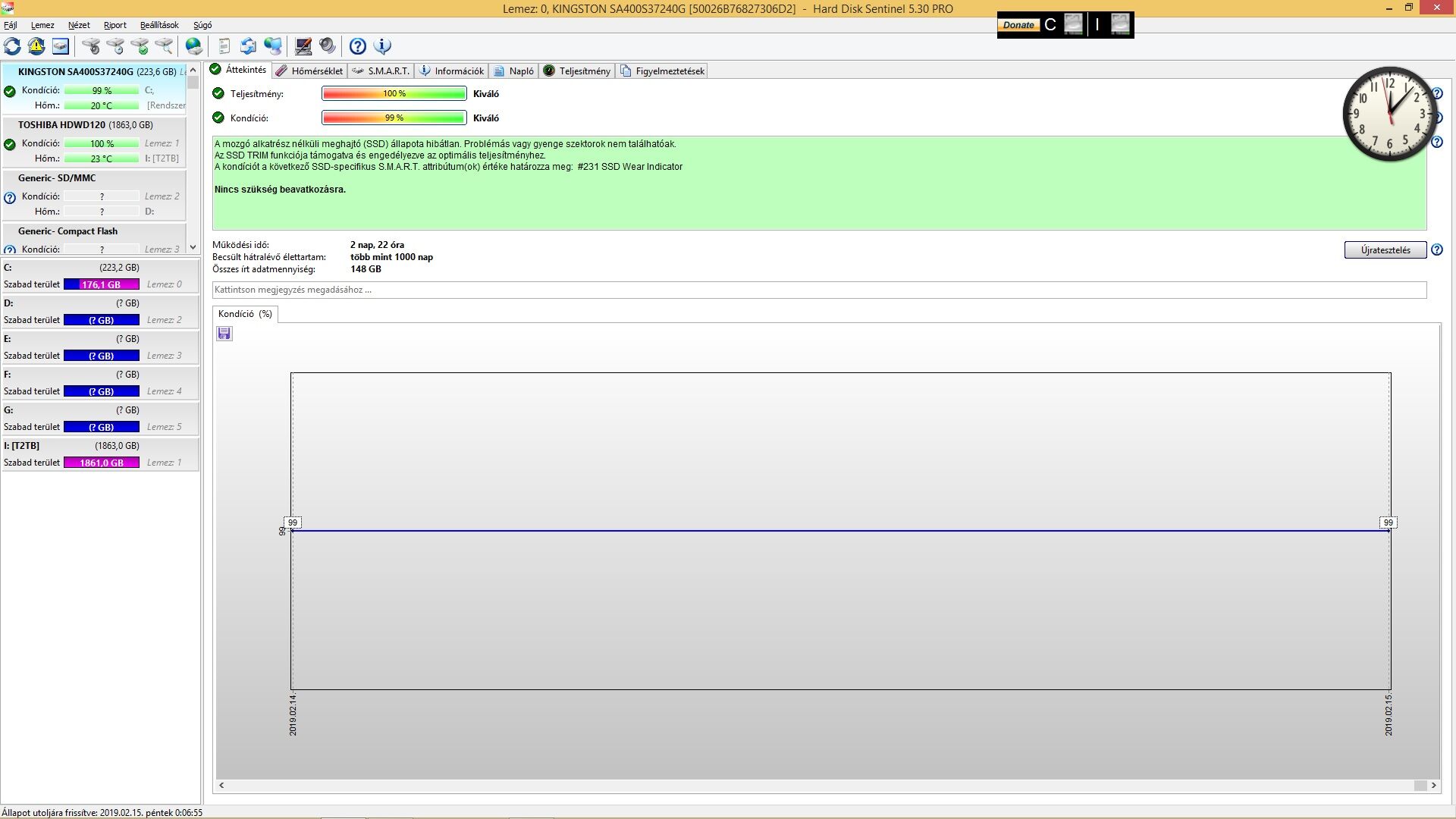Image resolution: width=1456 pixels, height=819 pixels.
Task: Click the 2 nap, 22 óra uptime value
Action: (x=377, y=245)
